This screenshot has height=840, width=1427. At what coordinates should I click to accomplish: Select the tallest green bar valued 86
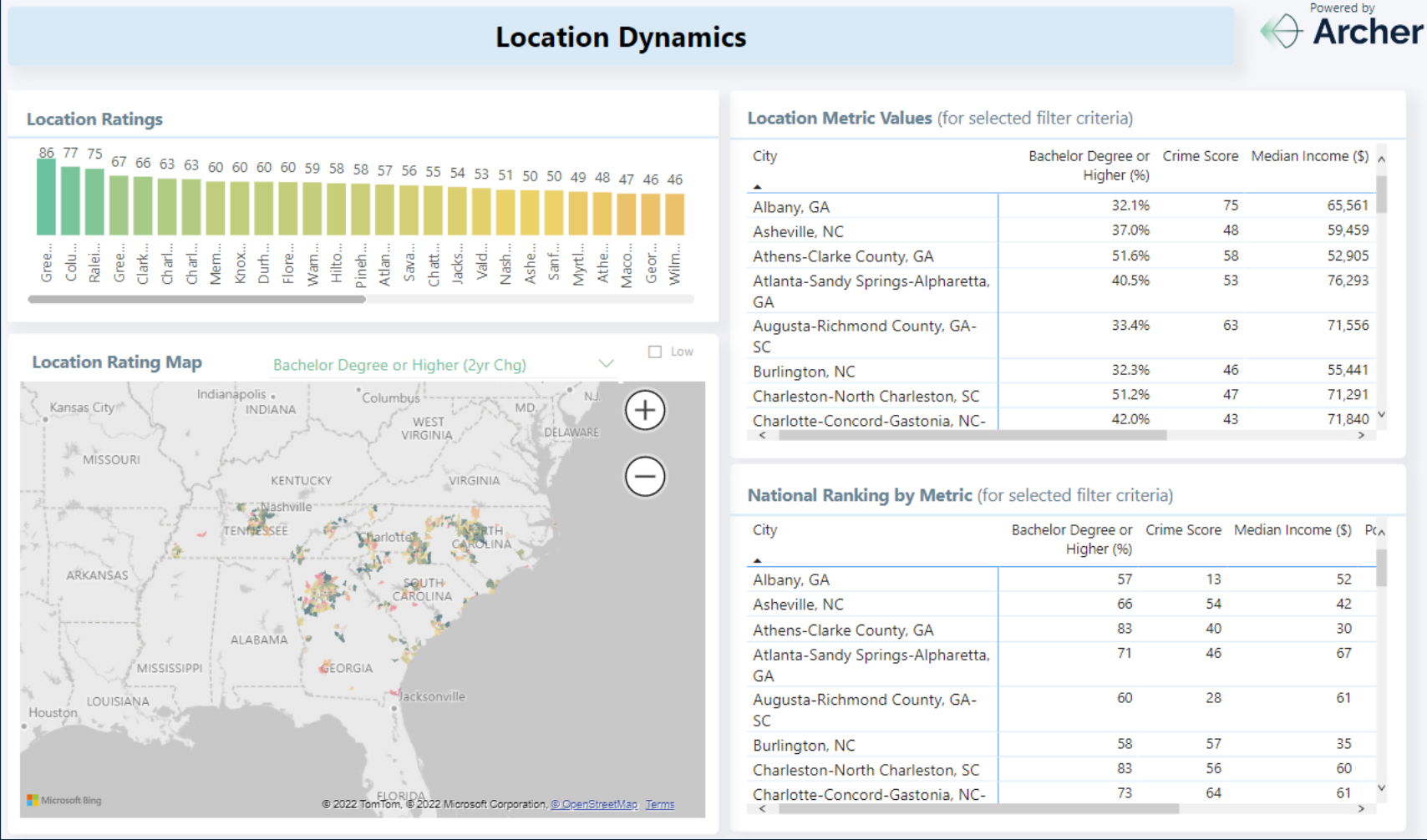46,197
